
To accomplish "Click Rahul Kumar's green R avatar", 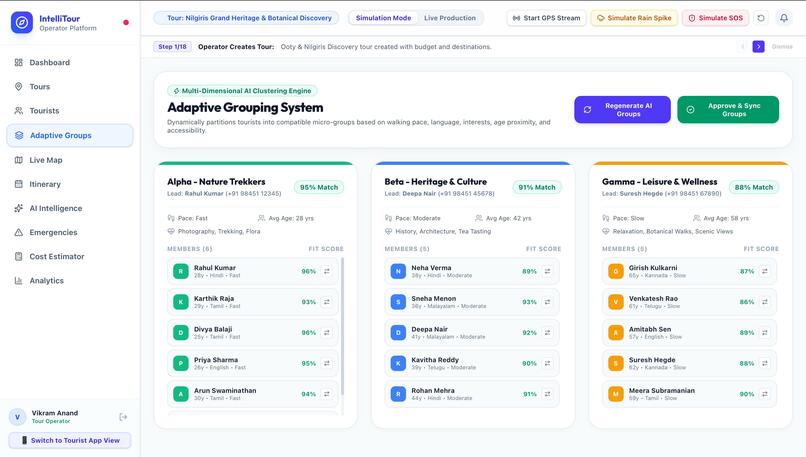I will point(180,271).
